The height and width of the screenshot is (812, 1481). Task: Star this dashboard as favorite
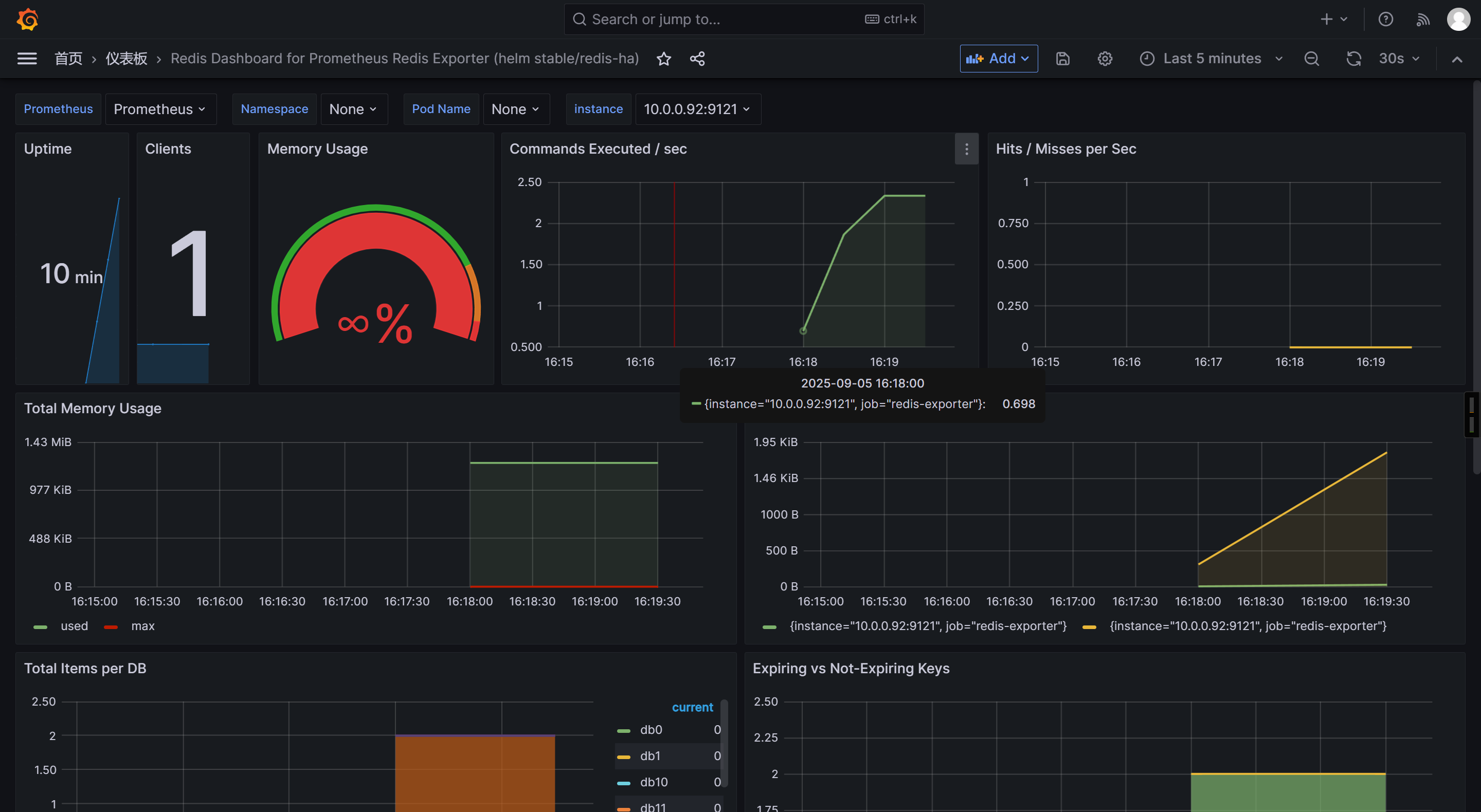663,59
